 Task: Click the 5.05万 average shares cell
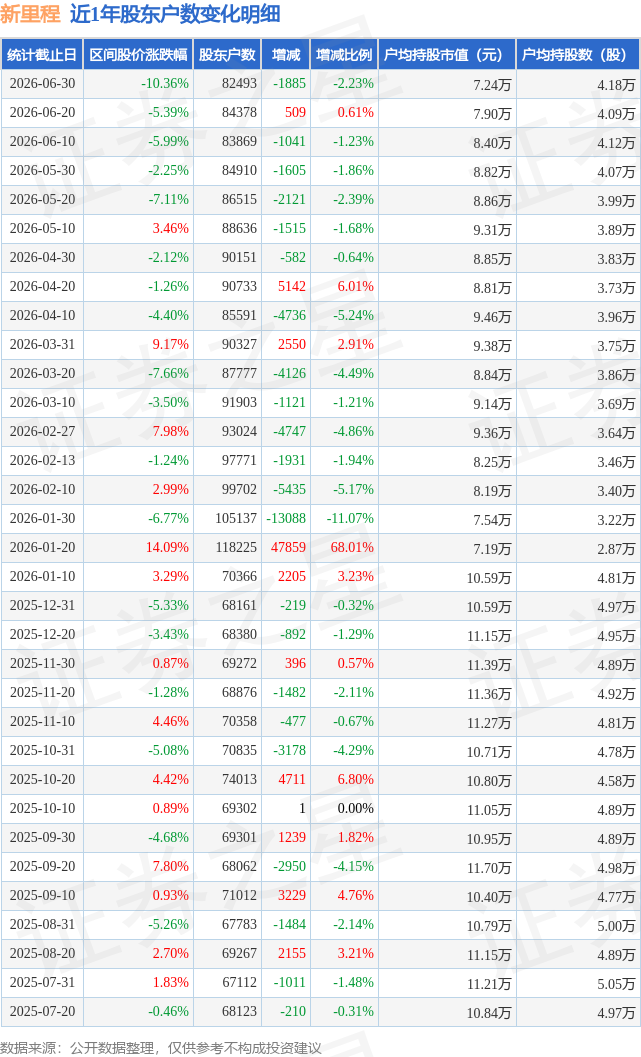point(616,984)
